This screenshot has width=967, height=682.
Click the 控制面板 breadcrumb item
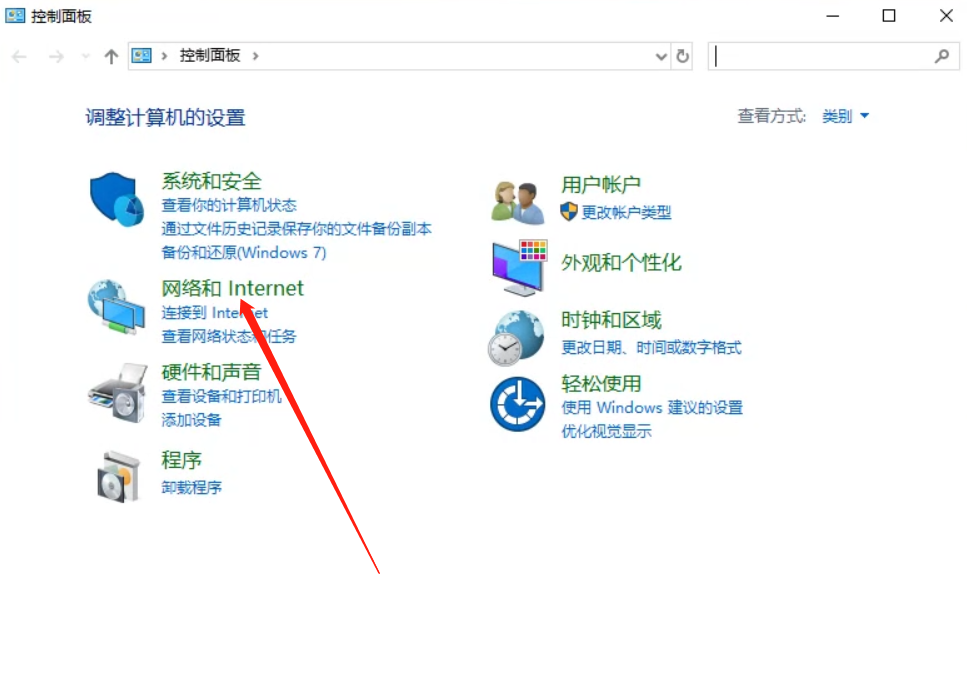click(x=210, y=55)
